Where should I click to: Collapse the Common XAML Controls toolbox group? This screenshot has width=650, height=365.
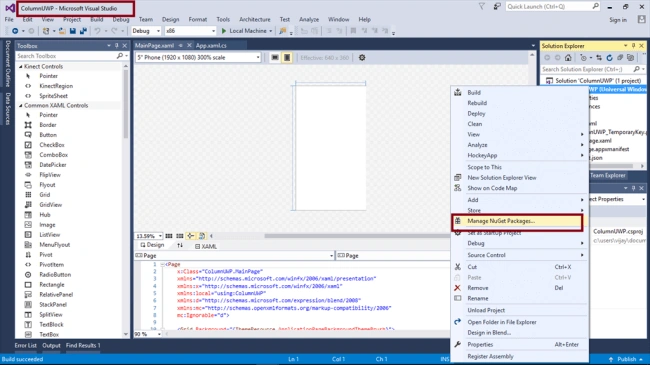tap(21, 105)
